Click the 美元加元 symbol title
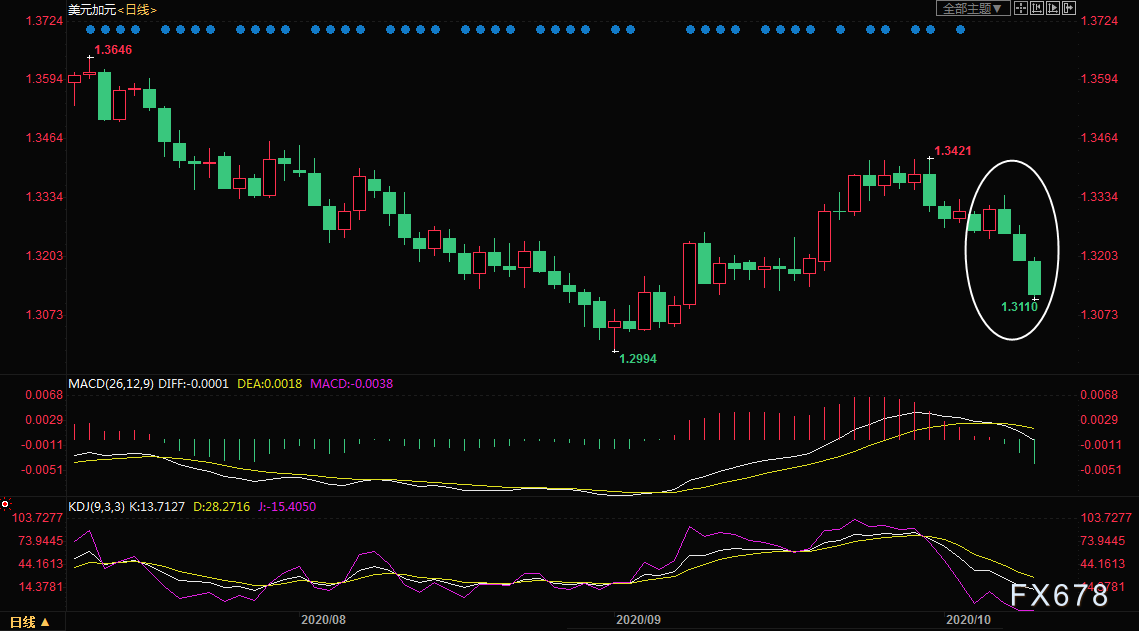1139x631 pixels. [x=92, y=9]
